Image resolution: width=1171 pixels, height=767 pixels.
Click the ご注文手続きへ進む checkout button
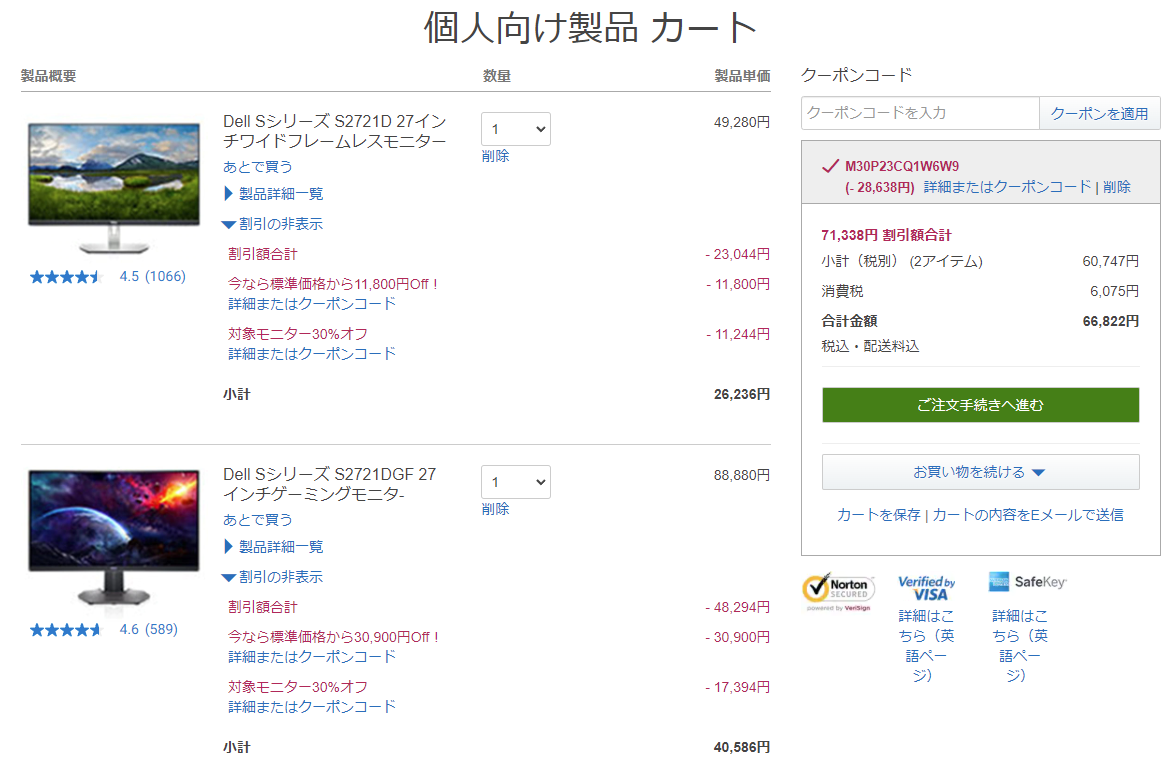click(x=980, y=405)
